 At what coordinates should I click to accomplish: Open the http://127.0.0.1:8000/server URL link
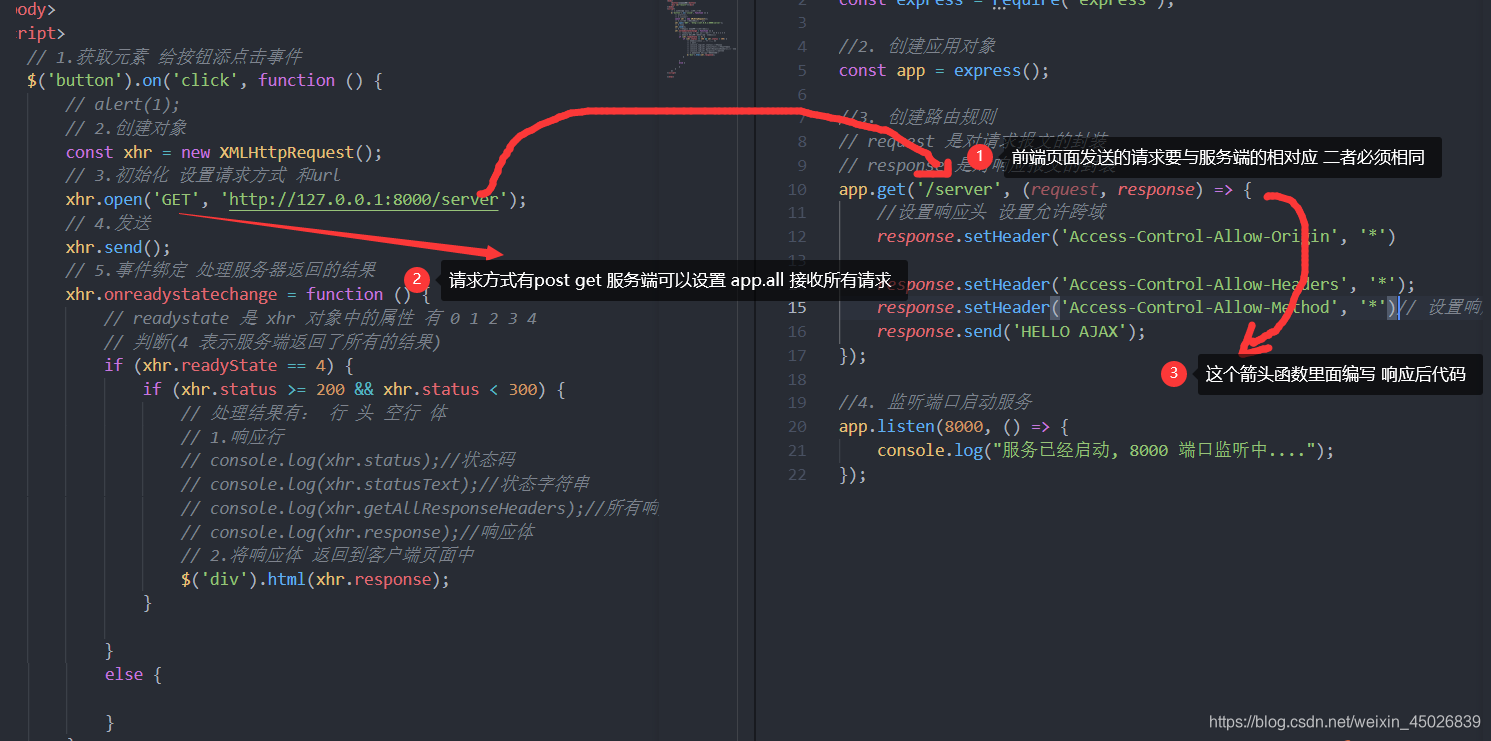coord(363,200)
